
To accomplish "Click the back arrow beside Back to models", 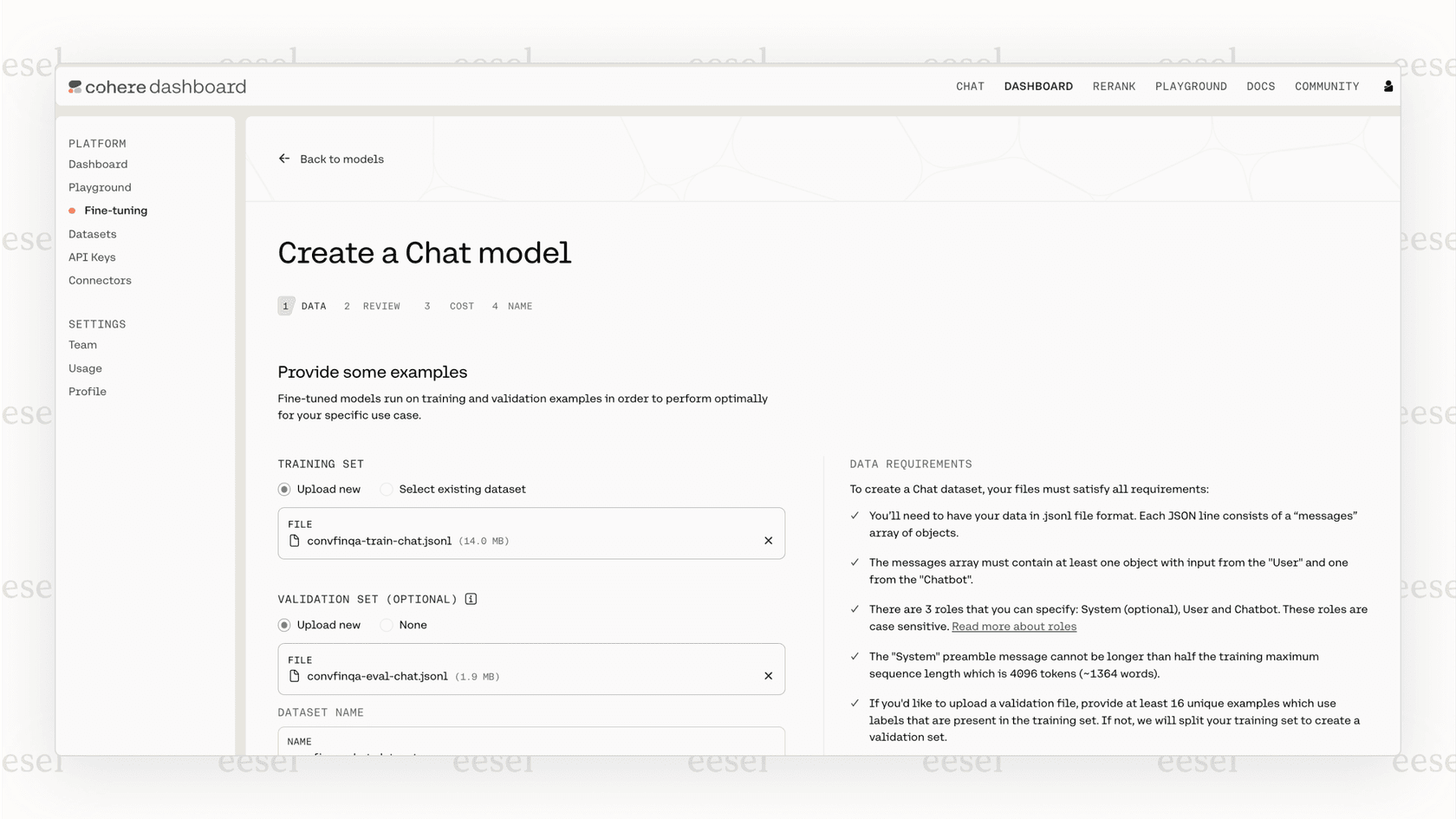I will (x=284, y=159).
